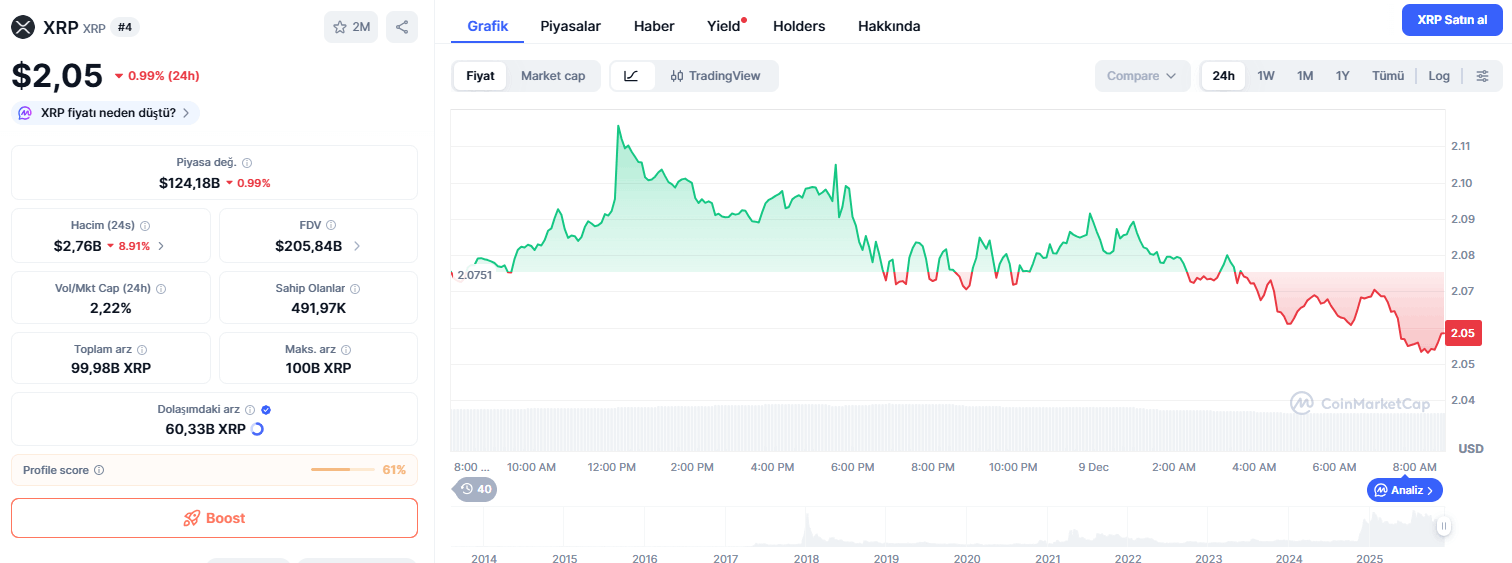Click the 60,33B XRP circulating value
Screen dimensions: 1512x563
click(x=205, y=429)
